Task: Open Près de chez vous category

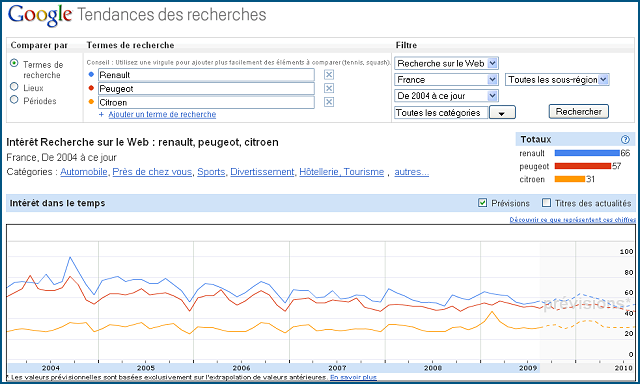Action: click(152, 172)
